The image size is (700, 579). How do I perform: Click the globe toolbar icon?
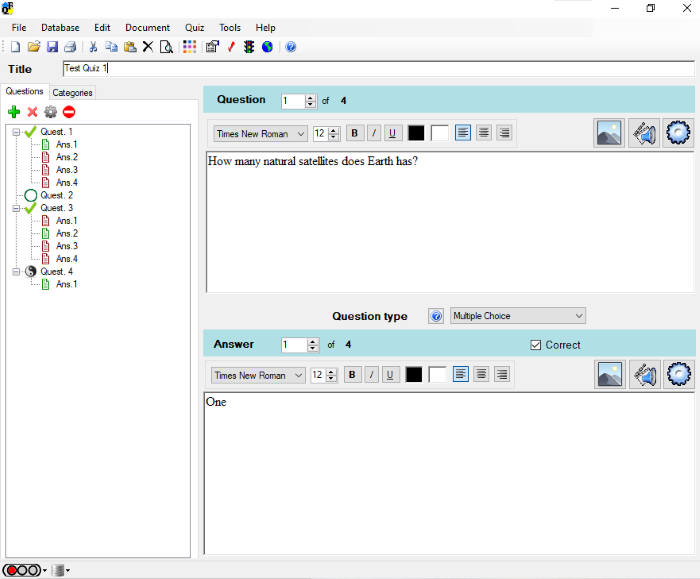pos(267,47)
